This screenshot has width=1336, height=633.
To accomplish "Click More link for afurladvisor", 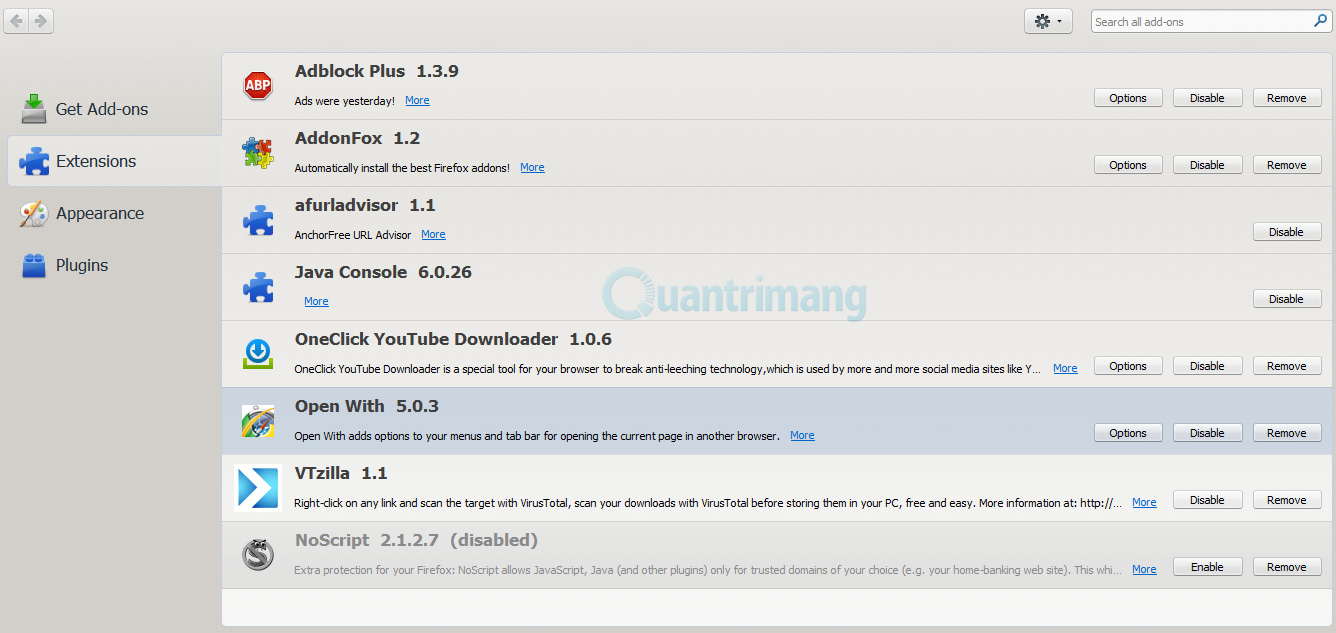I will (x=433, y=234).
